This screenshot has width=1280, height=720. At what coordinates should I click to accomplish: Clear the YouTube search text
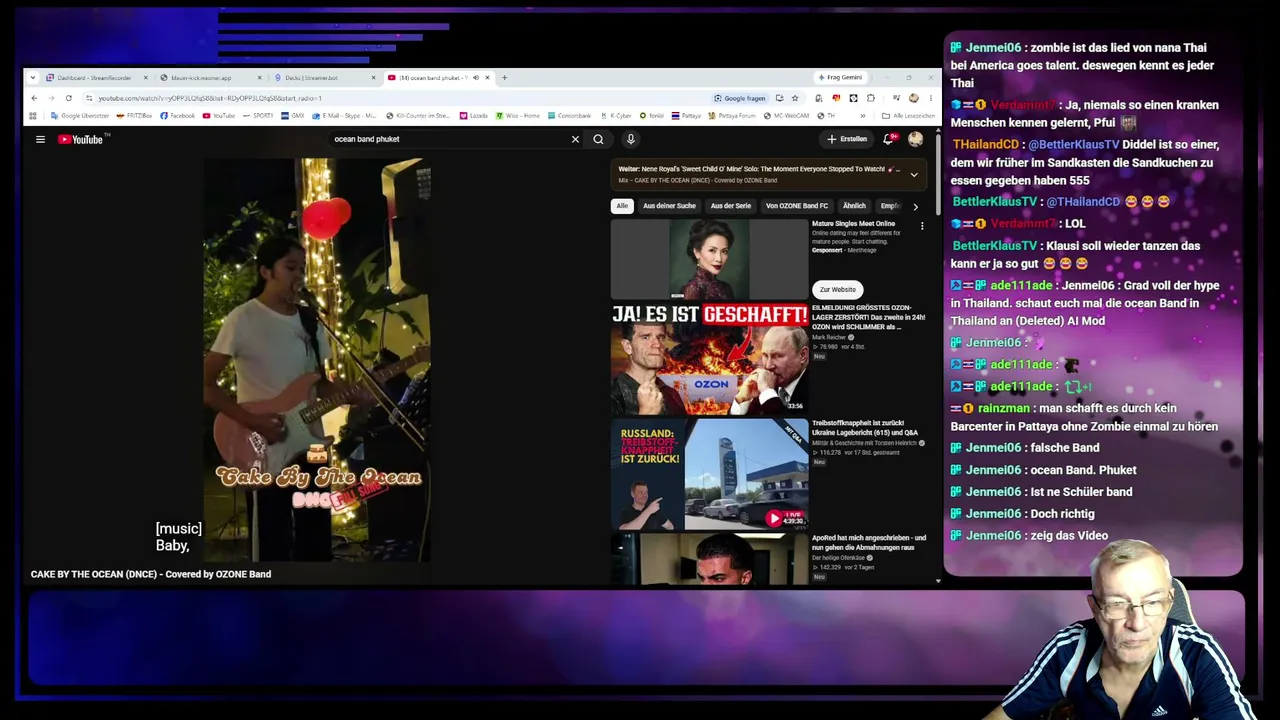click(x=575, y=139)
